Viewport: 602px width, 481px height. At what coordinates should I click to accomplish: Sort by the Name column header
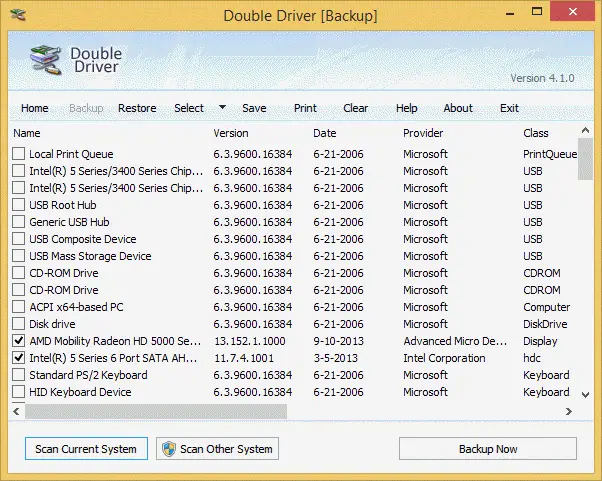(27, 133)
